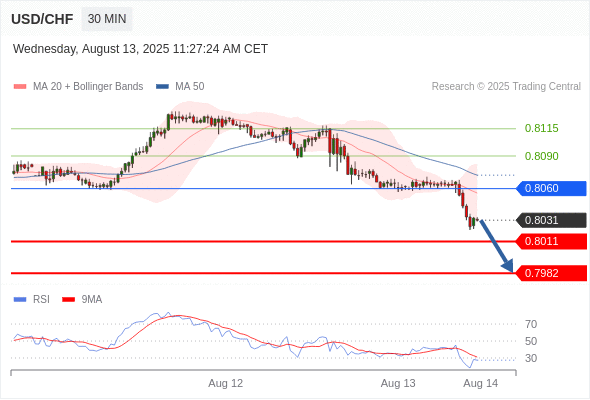The height and width of the screenshot is (400, 590).
Task: Click the red 9MA legend swatch
Action: 68,300
